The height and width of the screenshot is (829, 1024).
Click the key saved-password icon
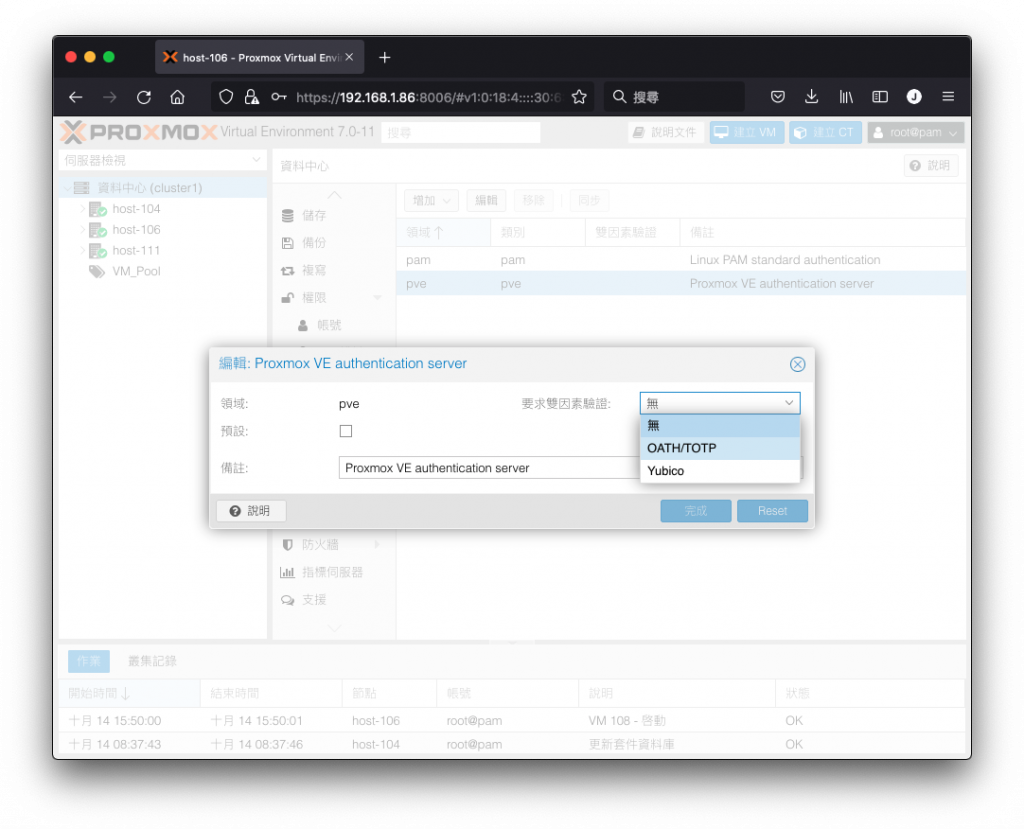(279, 97)
